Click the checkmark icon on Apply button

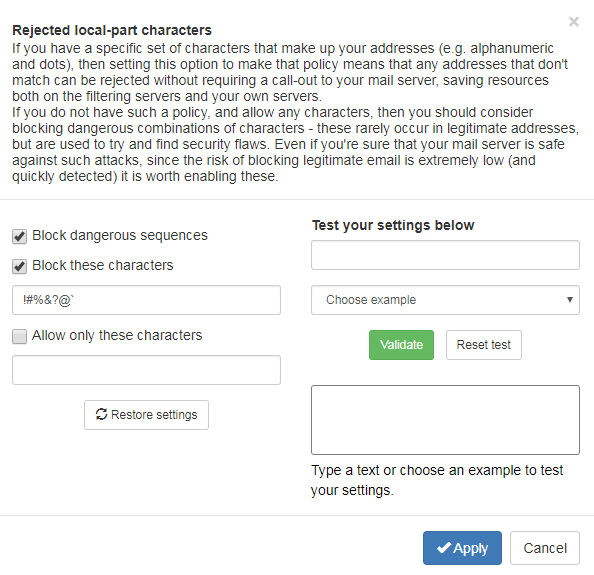tap(444, 548)
